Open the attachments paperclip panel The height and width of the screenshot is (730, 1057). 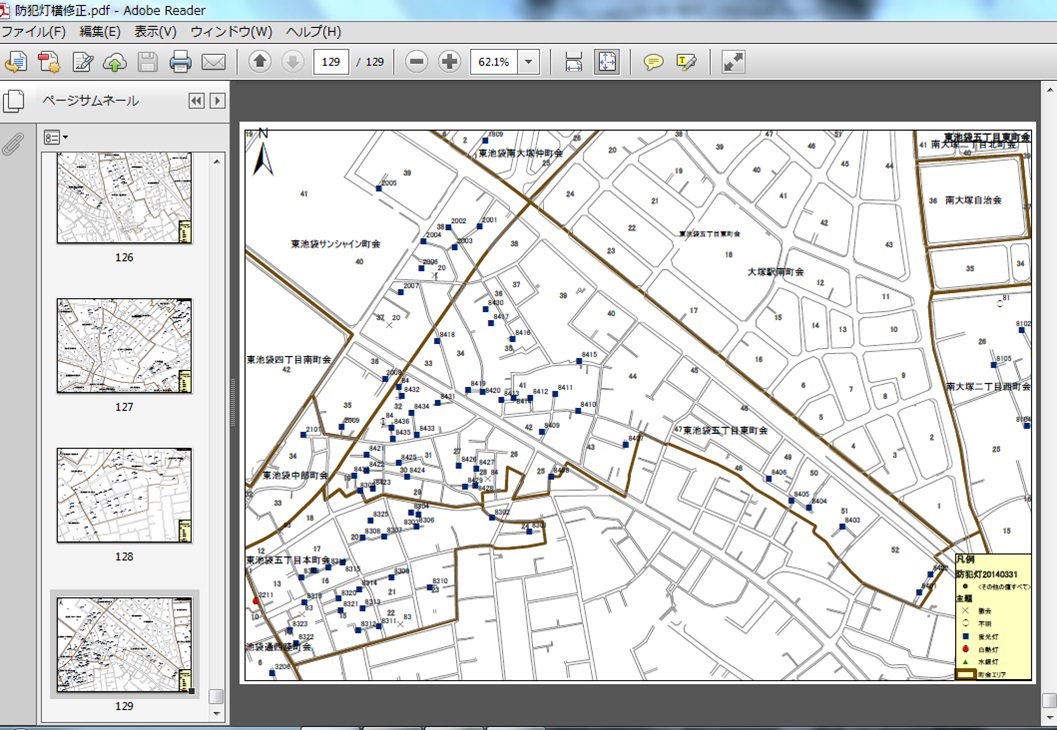pyautogui.click(x=13, y=144)
